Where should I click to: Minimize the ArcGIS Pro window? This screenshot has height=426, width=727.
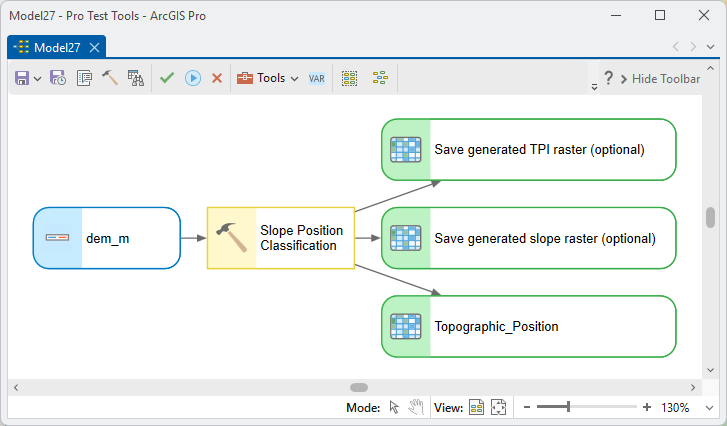coord(616,15)
